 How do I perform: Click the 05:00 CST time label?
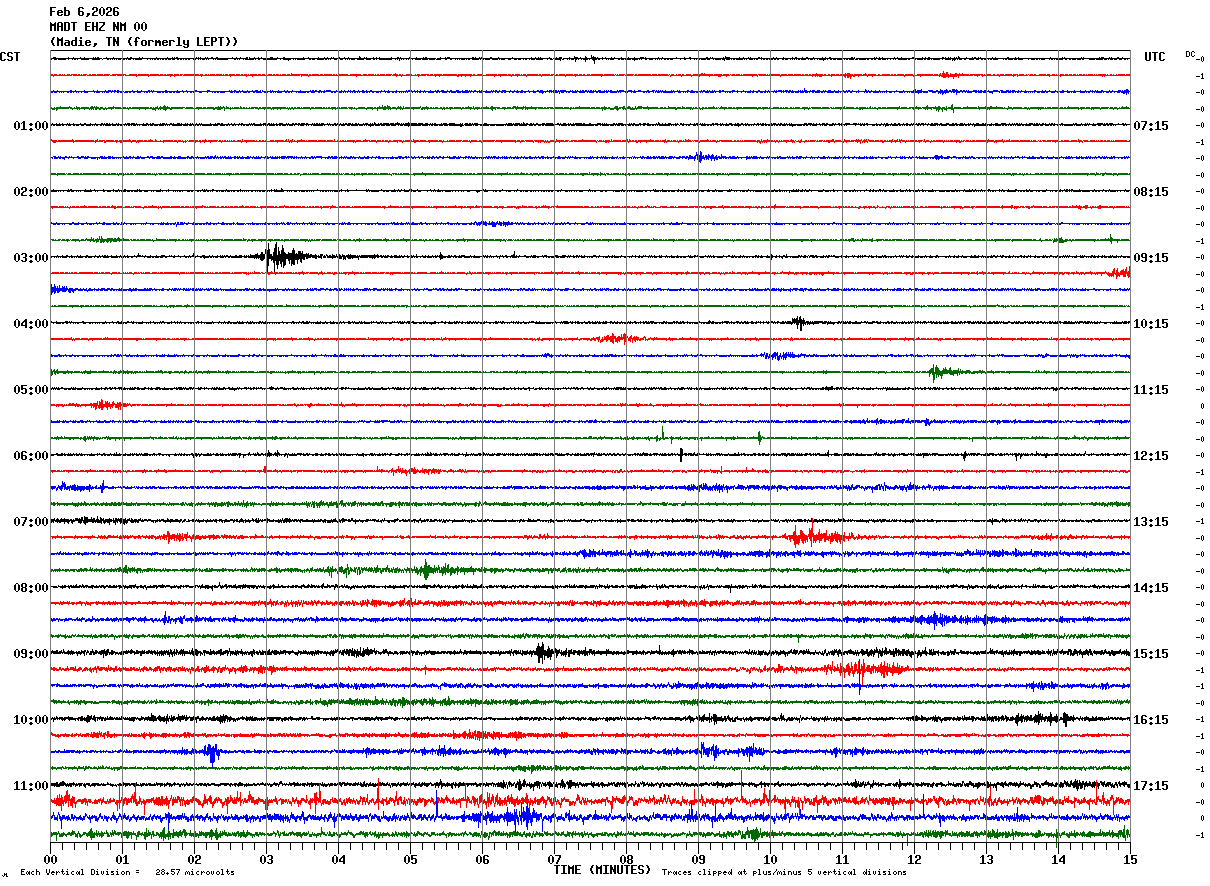(x=31, y=390)
